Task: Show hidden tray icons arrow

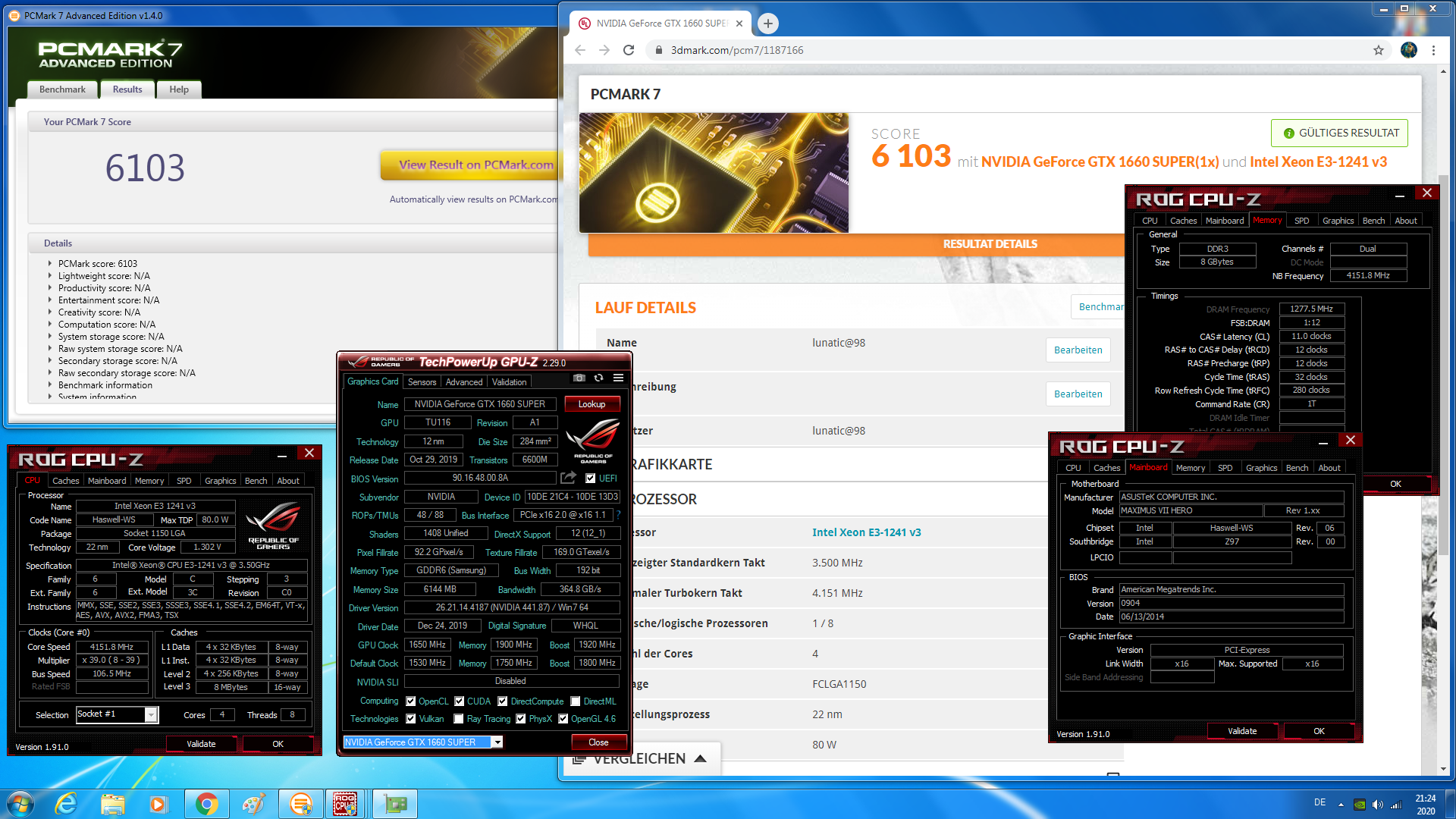Action: (1341, 805)
